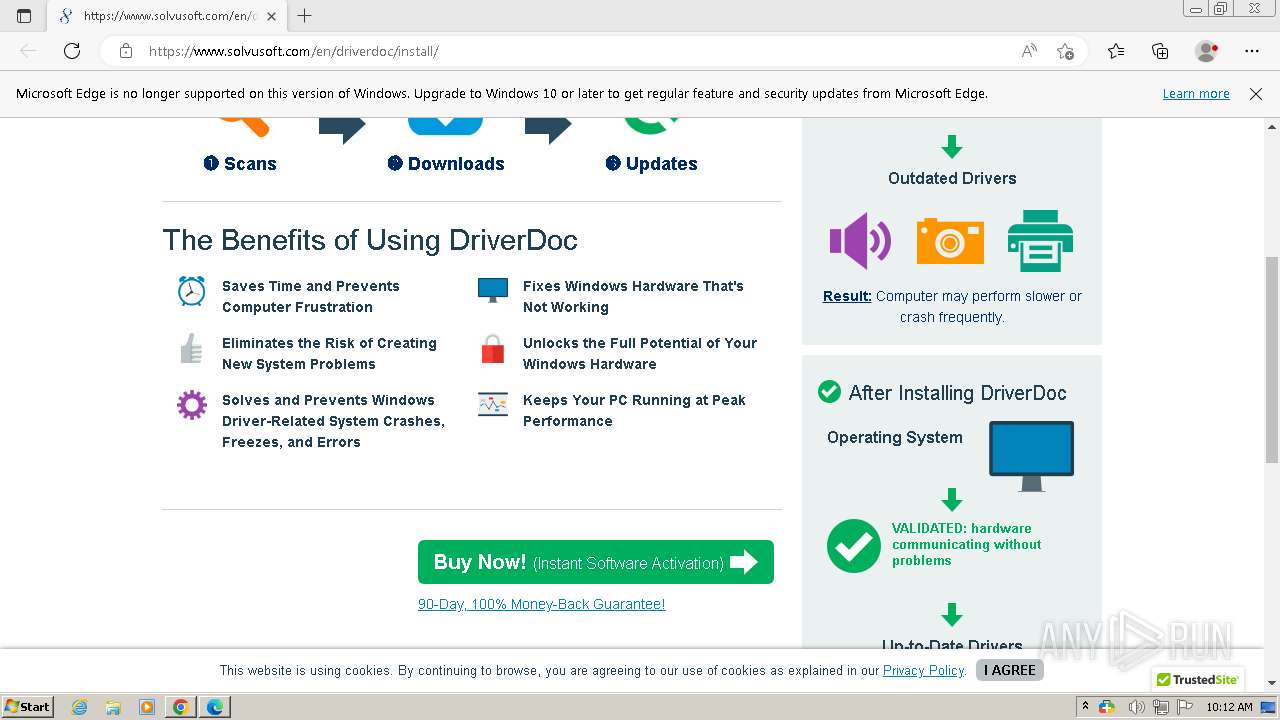Click the alarm clock benefit icon
1280x720 pixels.
(192, 291)
